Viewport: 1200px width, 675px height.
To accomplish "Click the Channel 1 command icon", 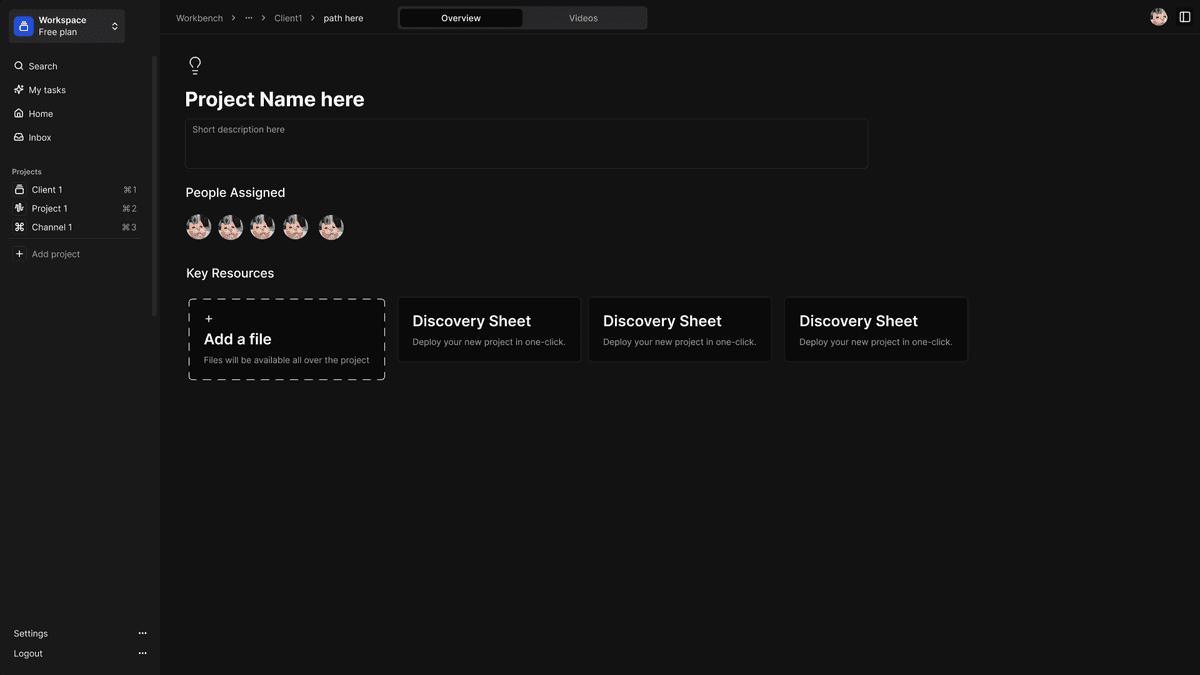I will coord(19,227).
